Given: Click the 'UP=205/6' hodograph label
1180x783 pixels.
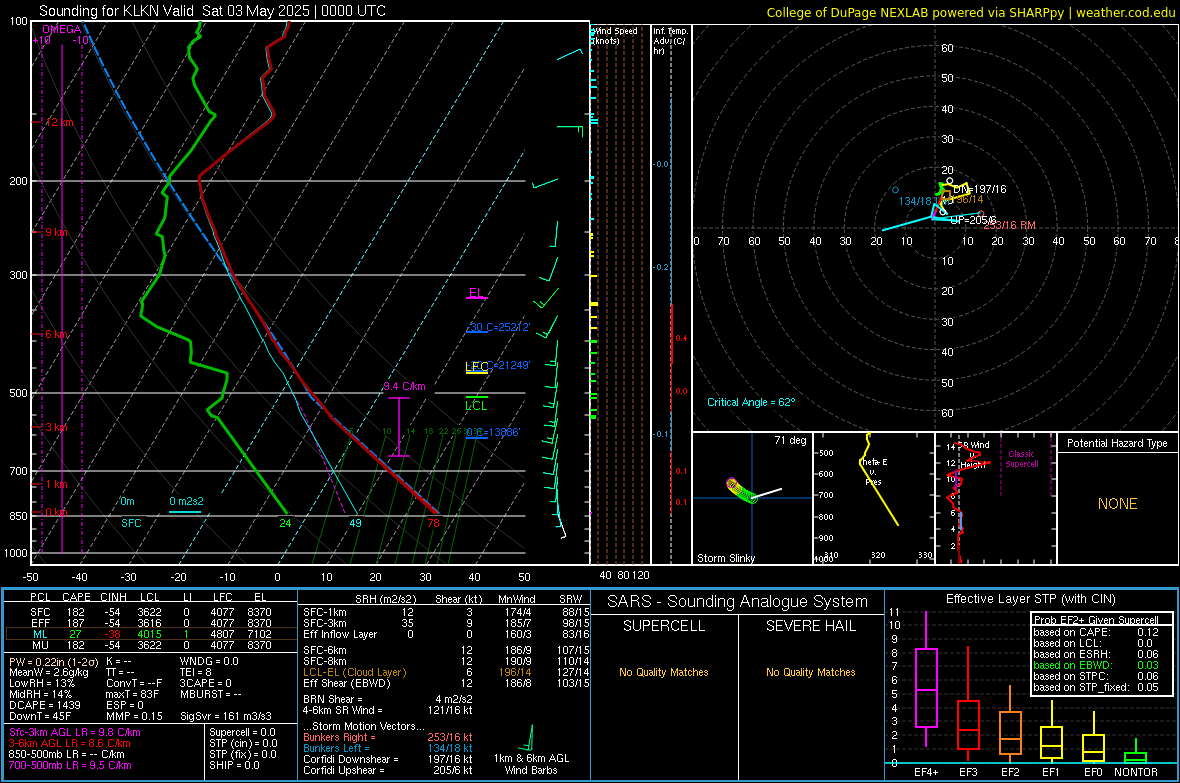Looking at the screenshot, I should click(x=973, y=220).
